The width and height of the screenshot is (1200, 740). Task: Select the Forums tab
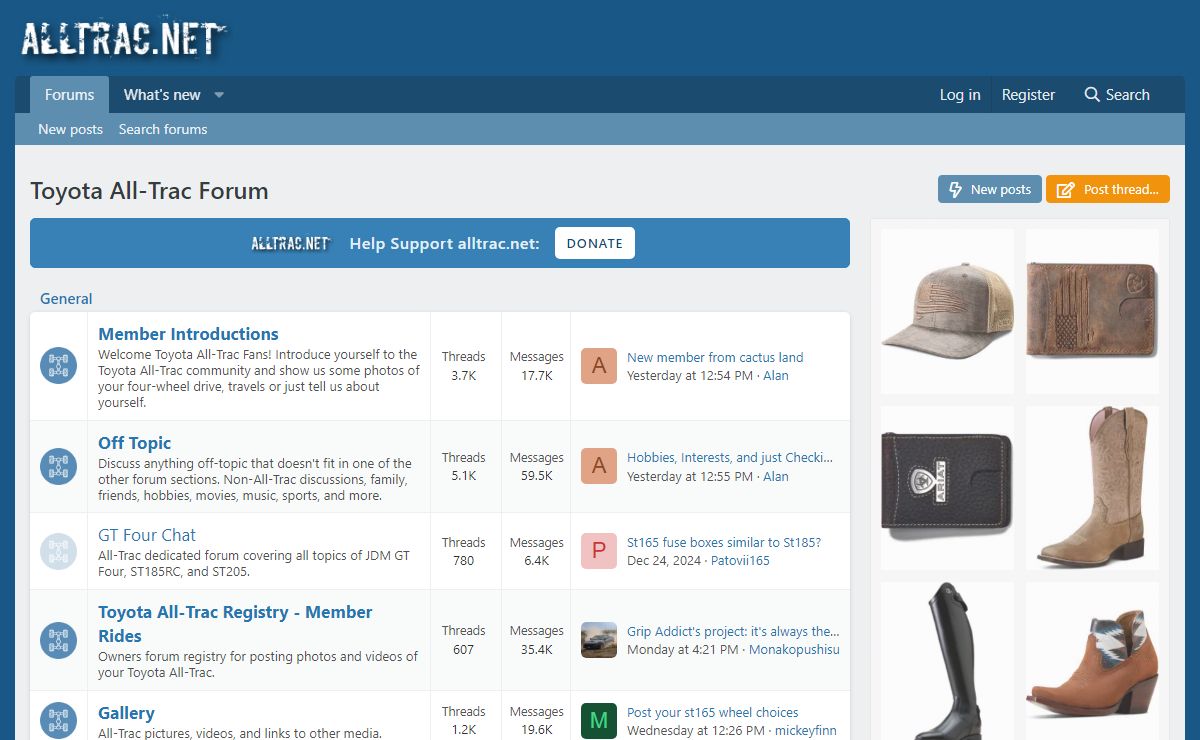point(69,95)
